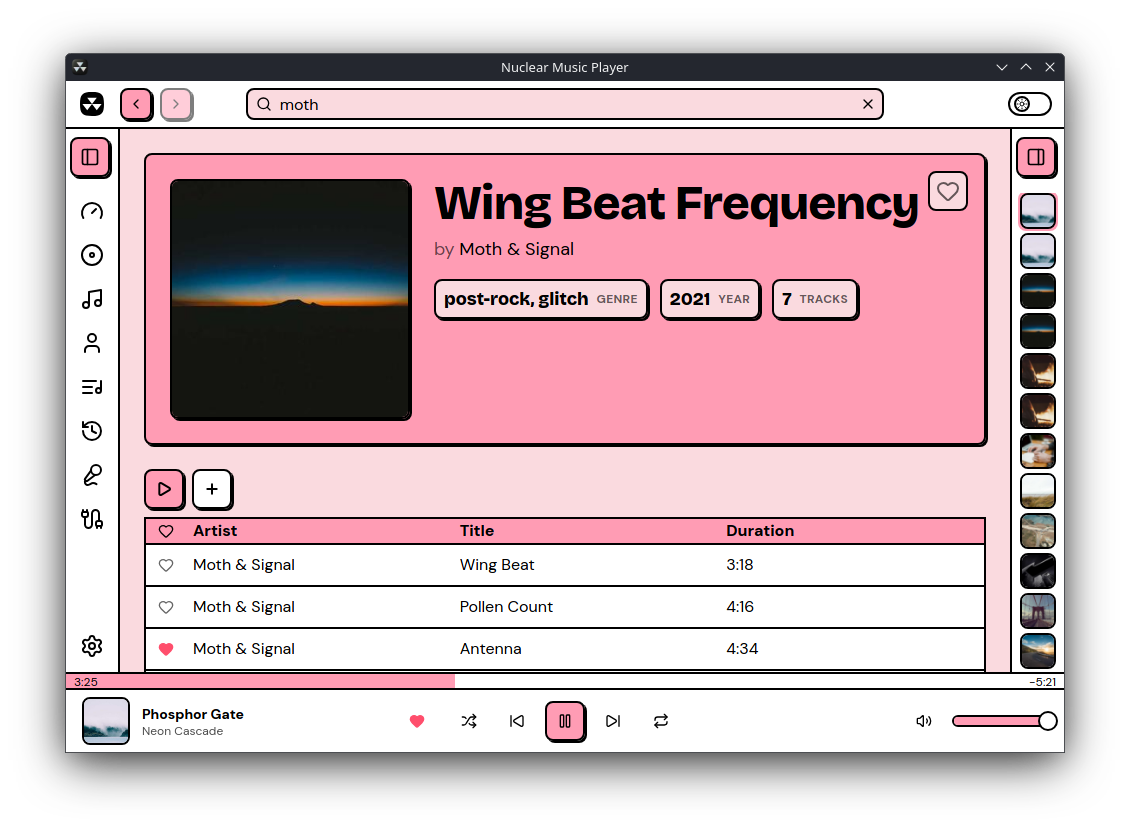This screenshot has height=830, width=1130.
Task: Click the search box containing "moth"
Action: (564, 104)
